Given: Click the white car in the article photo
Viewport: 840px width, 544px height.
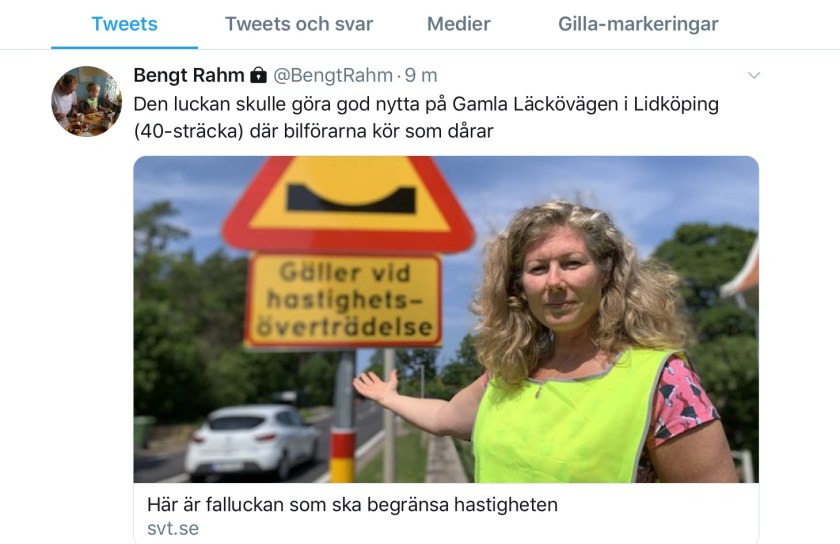Looking at the screenshot, I should tap(252, 442).
